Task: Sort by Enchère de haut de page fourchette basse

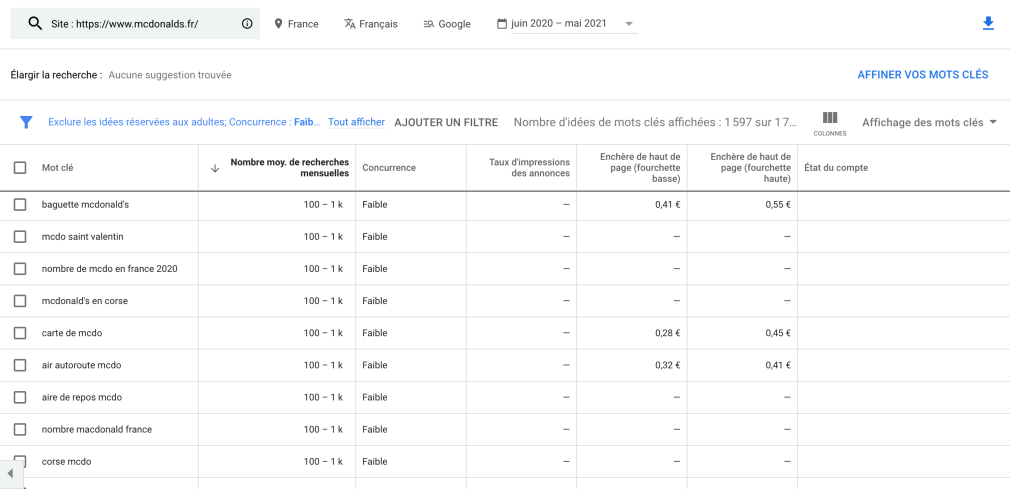Action: tap(640, 168)
